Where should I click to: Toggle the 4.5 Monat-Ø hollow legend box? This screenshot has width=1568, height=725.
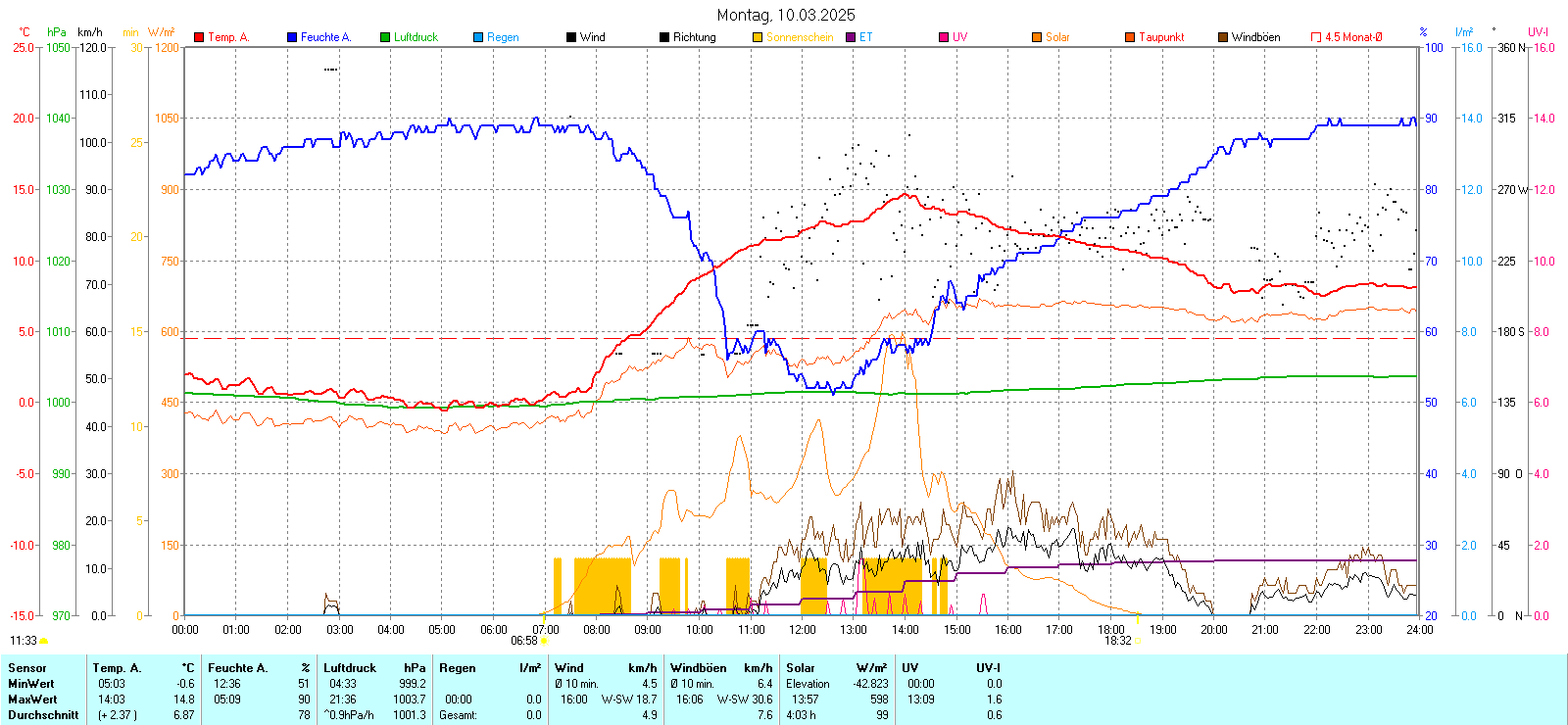coord(1316,37)
